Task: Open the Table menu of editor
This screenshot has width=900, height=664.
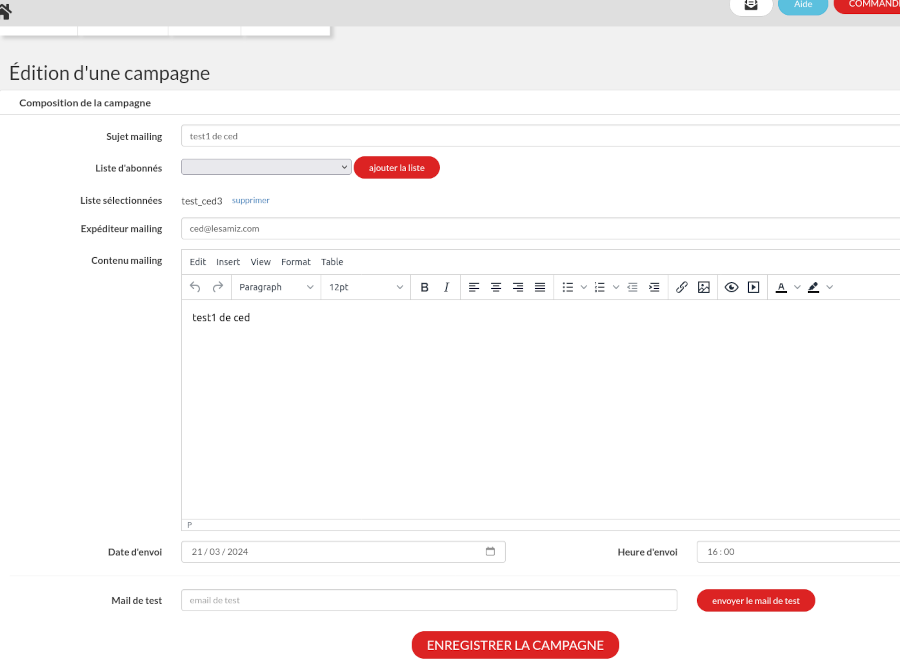Action: (332, 262)
